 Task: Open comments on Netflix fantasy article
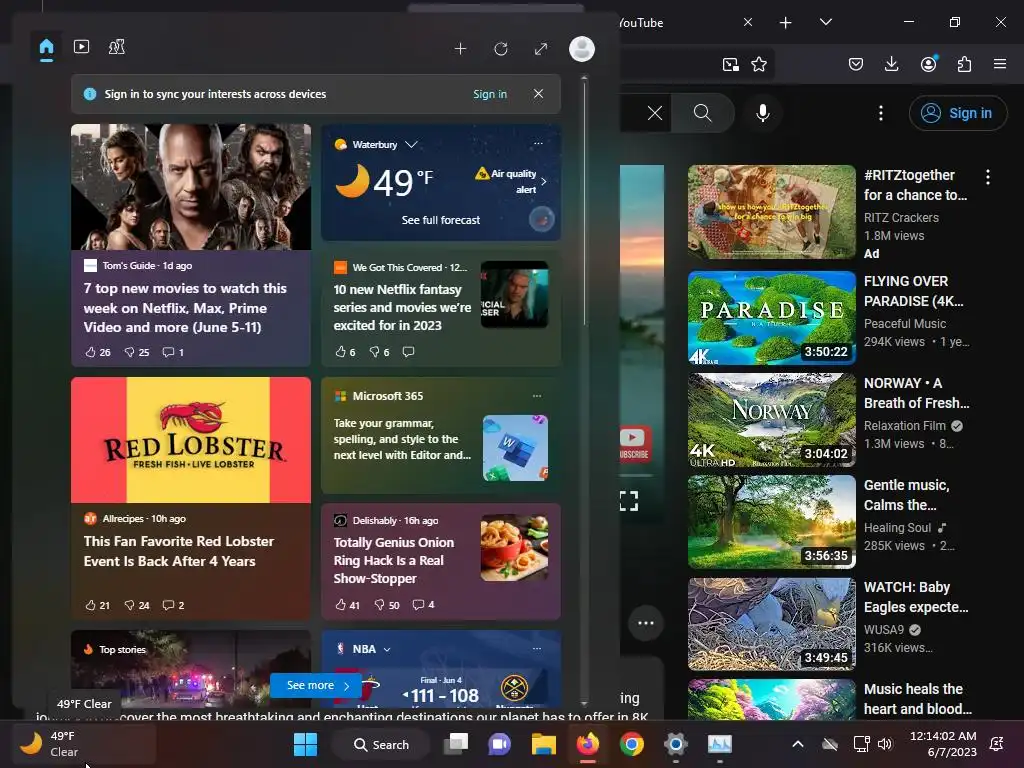click(409, 352)
